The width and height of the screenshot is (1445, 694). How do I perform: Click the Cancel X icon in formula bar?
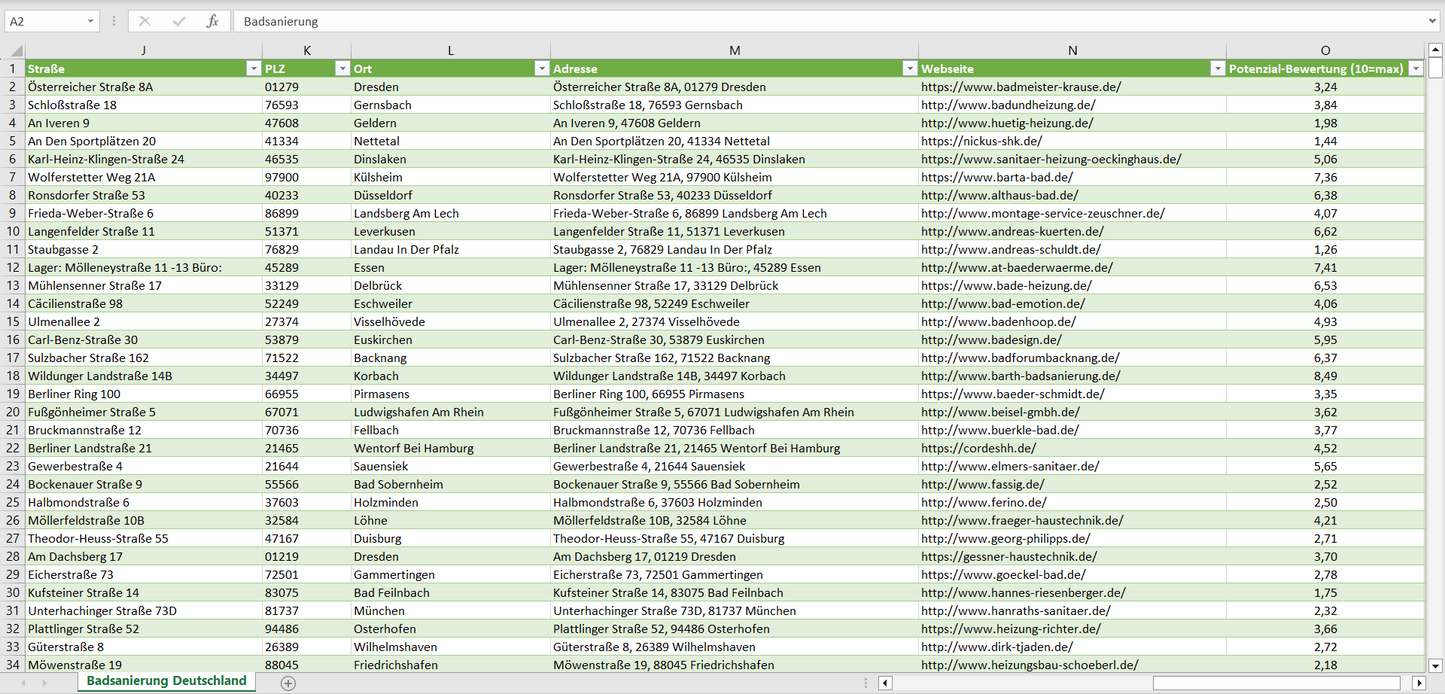coord(145,21)
